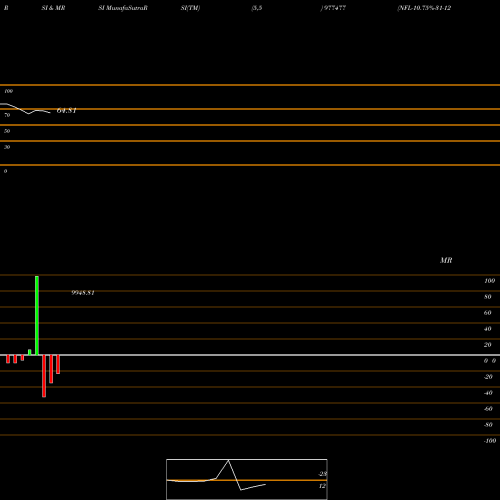Screen dimensions: 500x500
Task: Click the 977477 code in header
Action: (334, 8)
